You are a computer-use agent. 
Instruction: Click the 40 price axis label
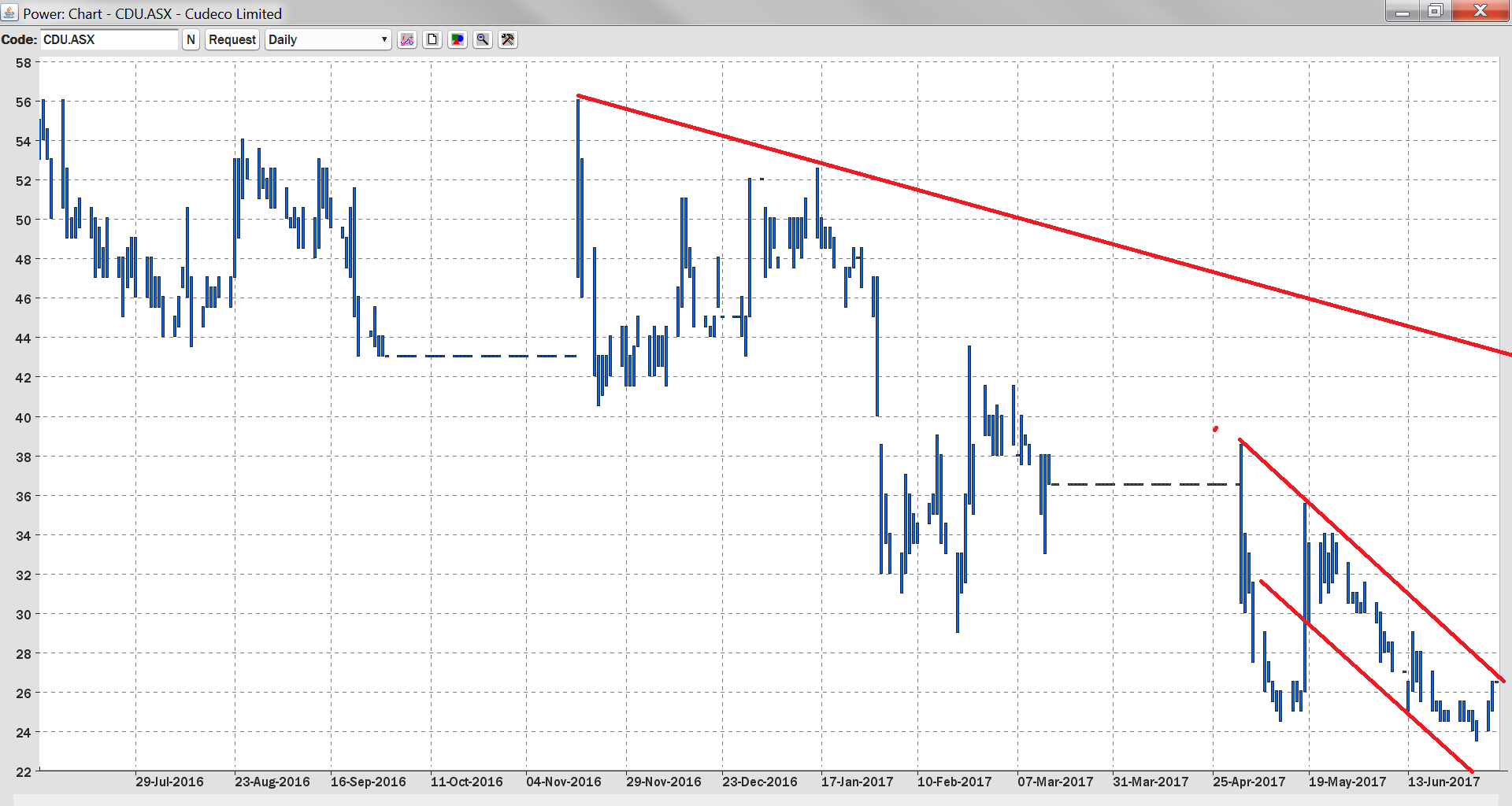[24, 418]
